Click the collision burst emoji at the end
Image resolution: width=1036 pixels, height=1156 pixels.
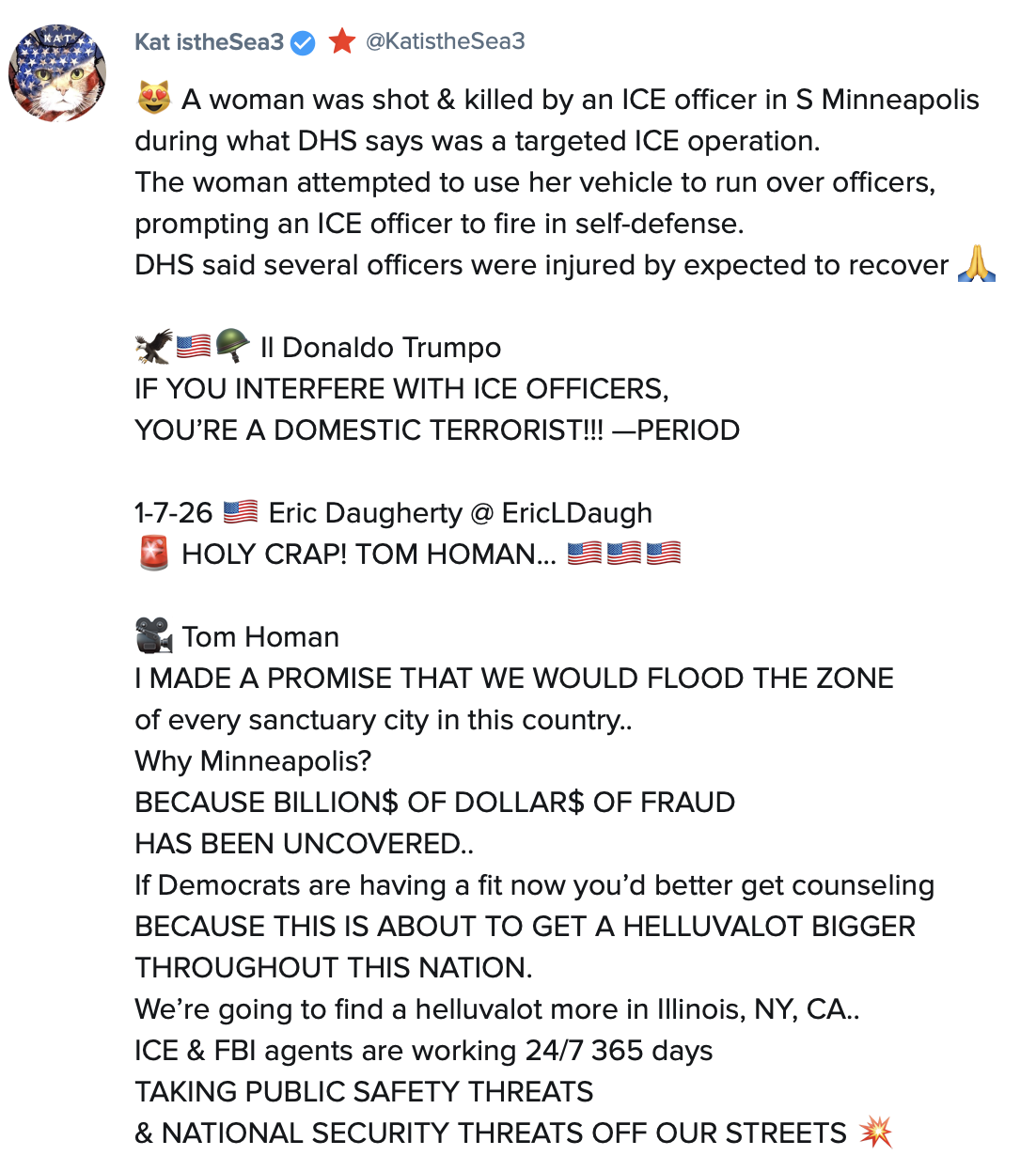pos(875,1133)
